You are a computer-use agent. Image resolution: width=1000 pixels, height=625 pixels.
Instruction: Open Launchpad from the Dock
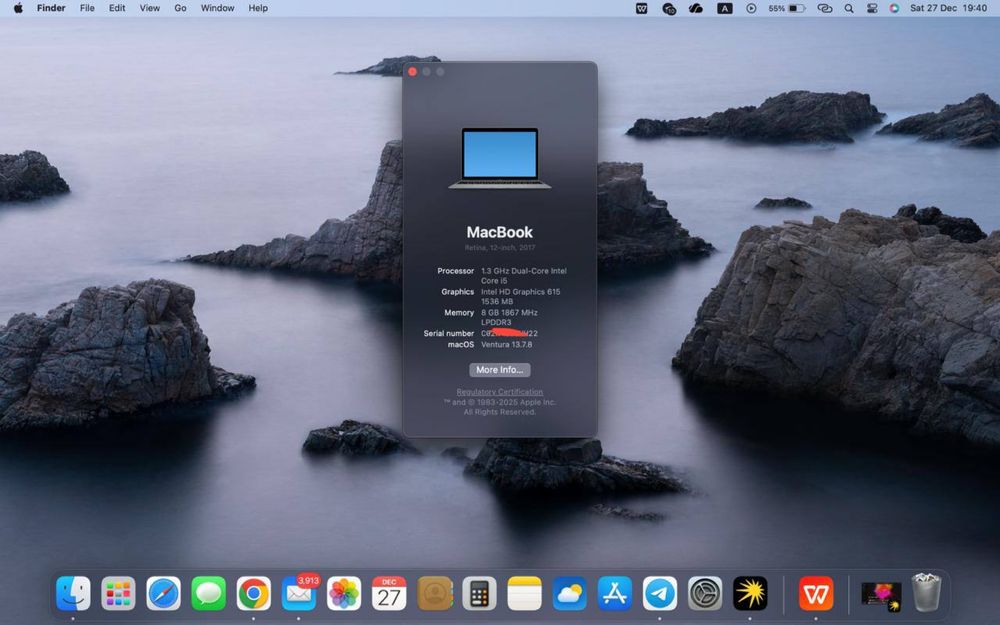coord(119,593)
